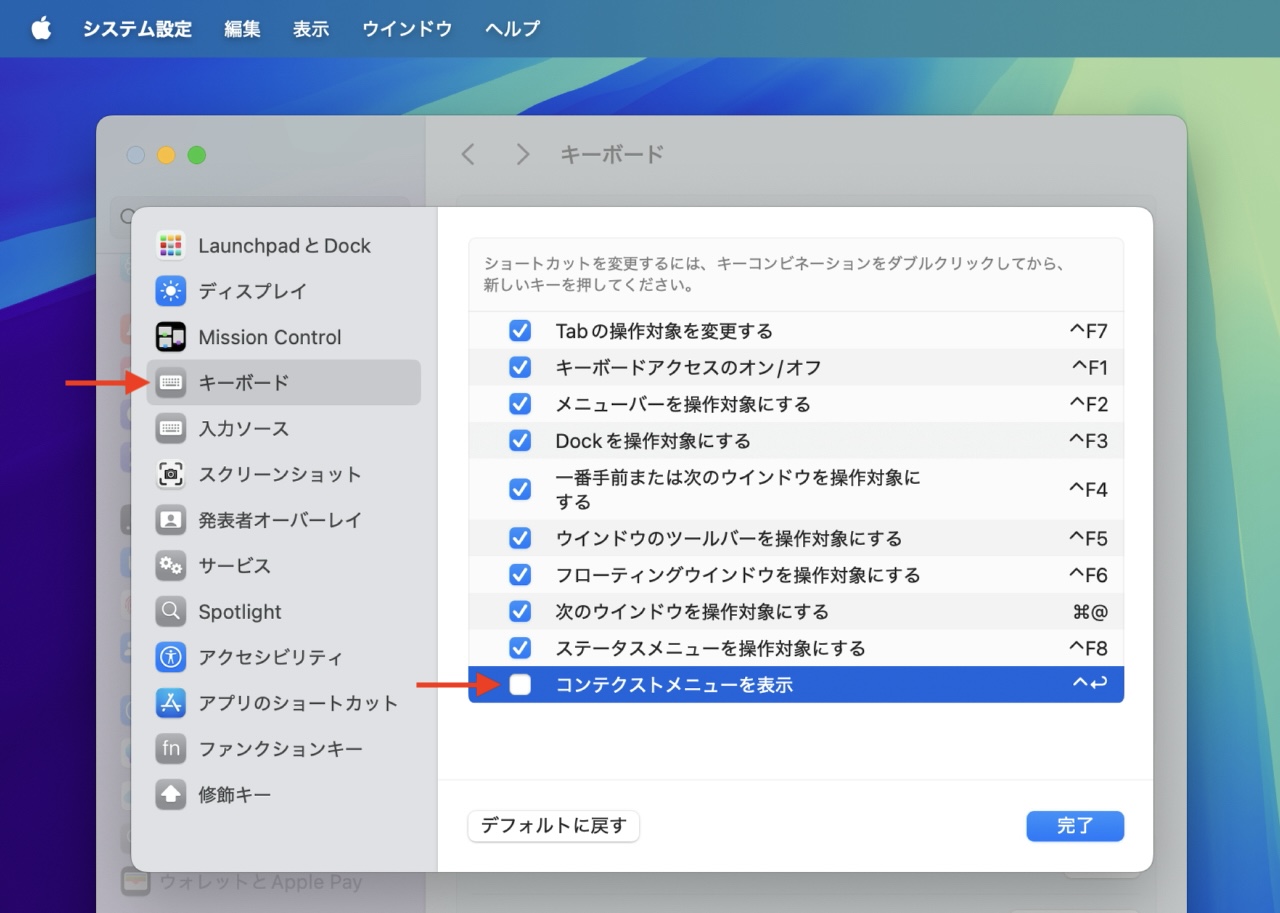Screen dimensions: 1280x913
Task: Click the ファンクションキー fn icon
Action: point(171,748)
